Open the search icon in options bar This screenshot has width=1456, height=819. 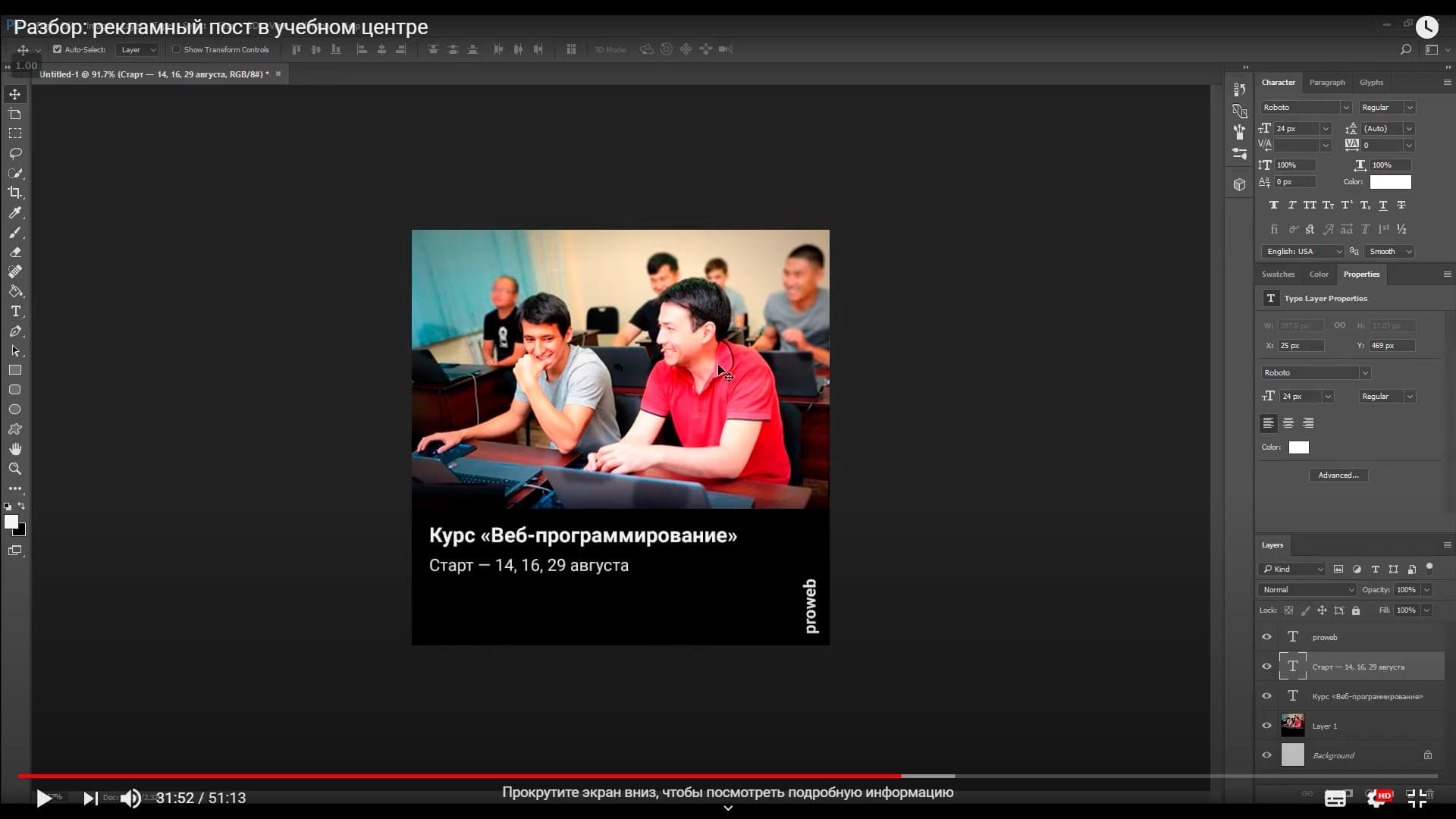1406,49
